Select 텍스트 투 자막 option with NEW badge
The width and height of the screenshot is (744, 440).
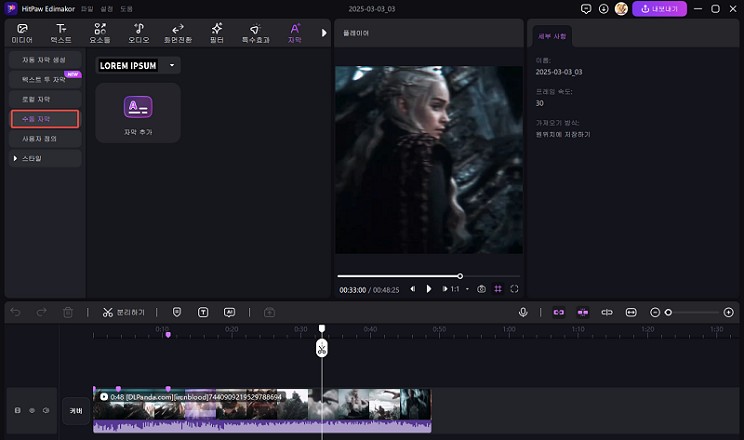[x=45, y=79]
